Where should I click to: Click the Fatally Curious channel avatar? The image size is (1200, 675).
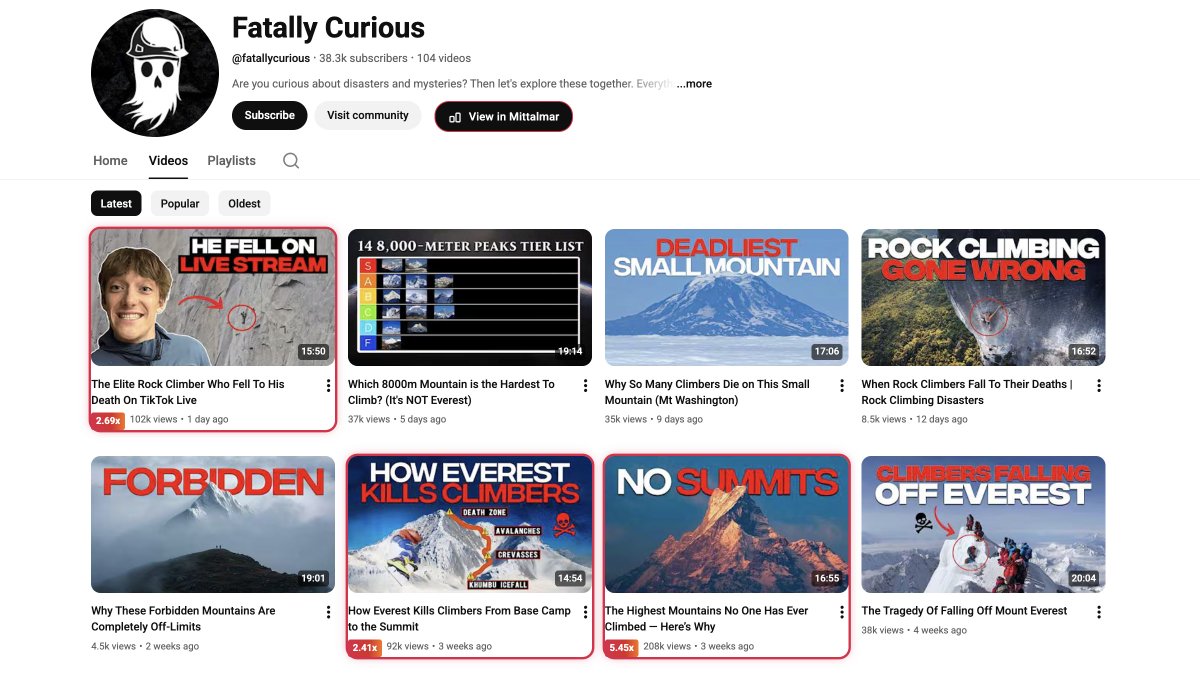(155, 73)
